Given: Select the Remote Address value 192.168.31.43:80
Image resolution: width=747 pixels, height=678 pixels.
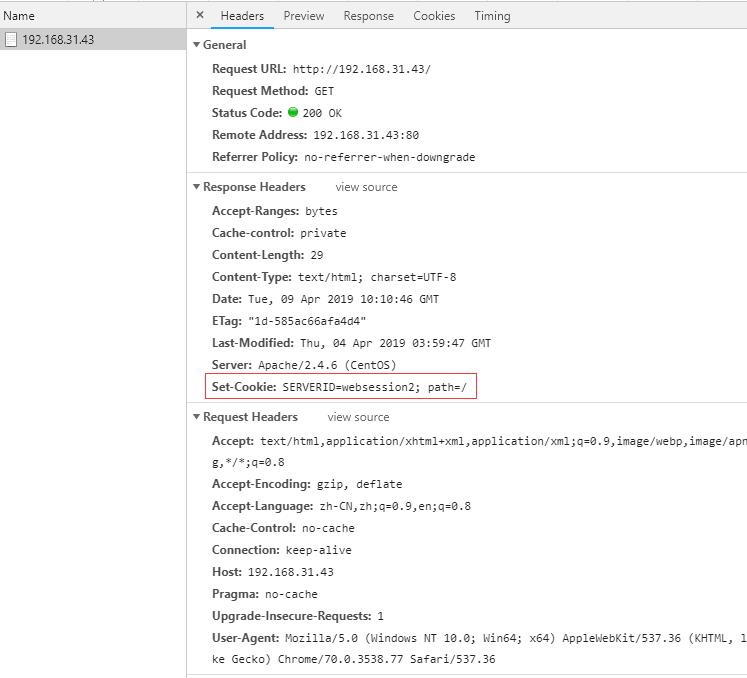Looking at the screenshot, I should 366,135.
